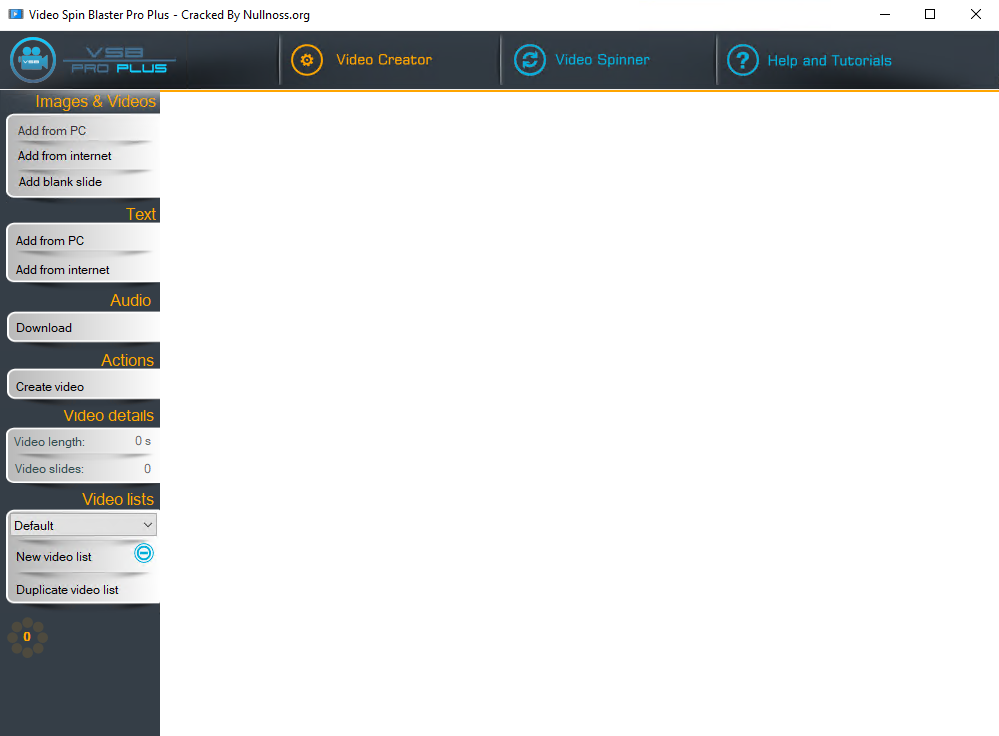Click the Actions section header
The height and width of the screenshot is (736, 999).
[127, 360]
